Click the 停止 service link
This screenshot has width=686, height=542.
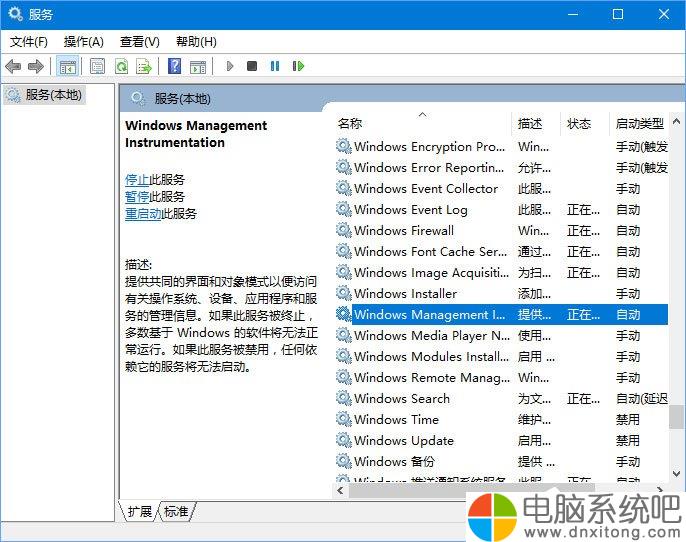point(137,180)
